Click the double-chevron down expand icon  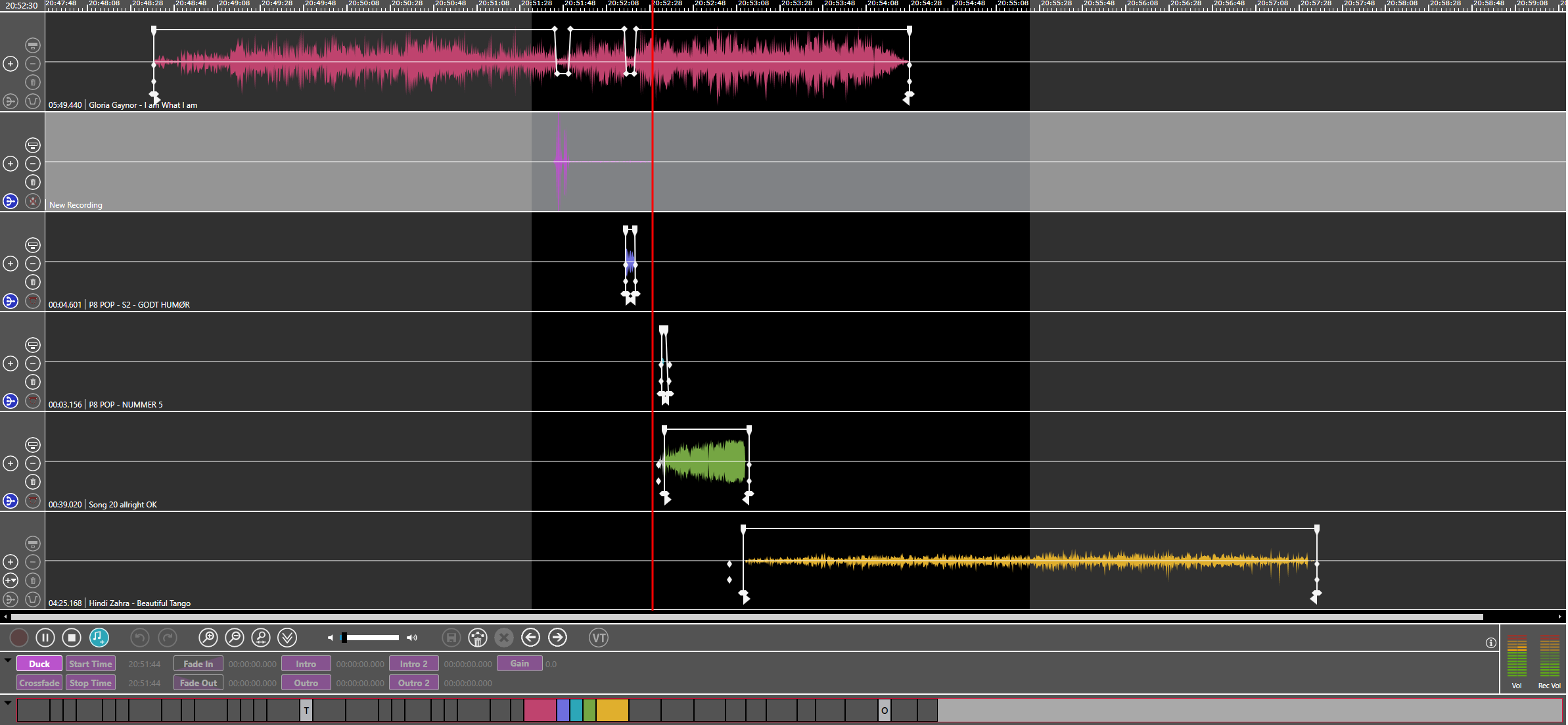coord(288,638)
